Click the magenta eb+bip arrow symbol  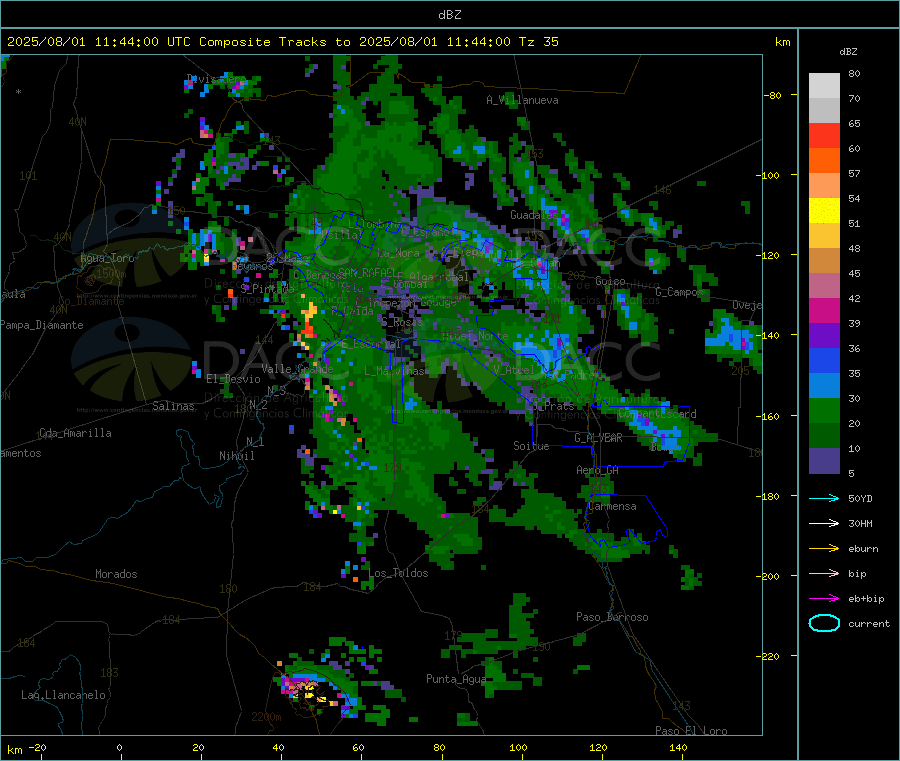click(824, 599)
